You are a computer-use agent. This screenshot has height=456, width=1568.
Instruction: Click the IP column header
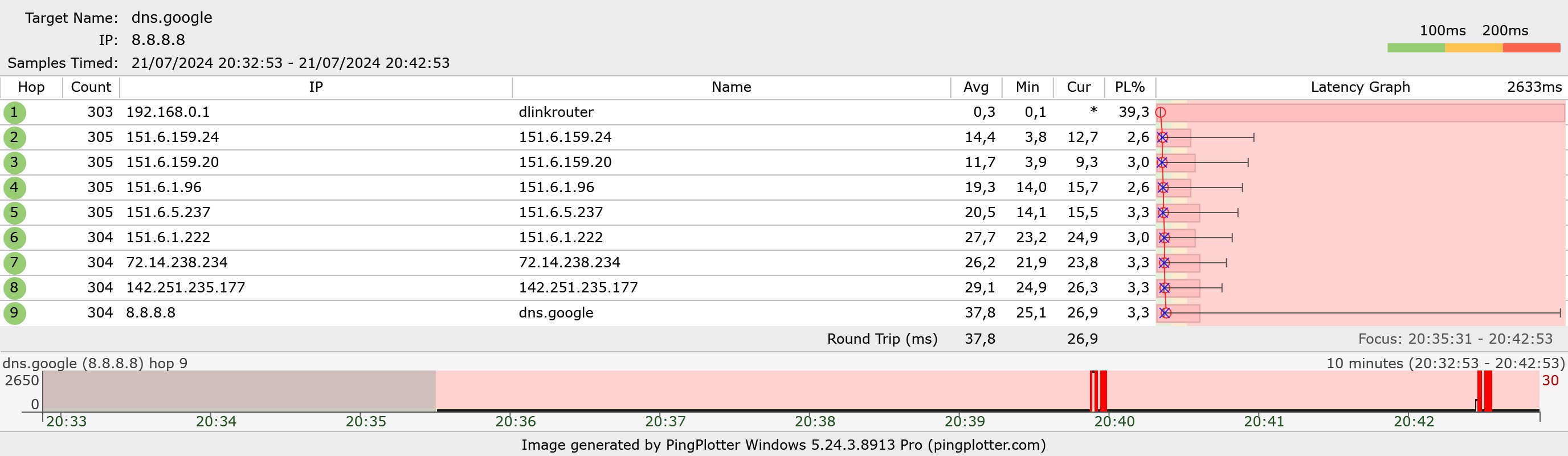[316, 87]
